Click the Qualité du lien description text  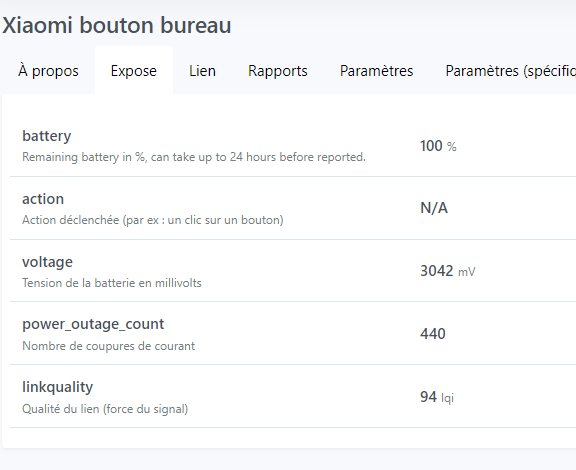coord(105,409)
